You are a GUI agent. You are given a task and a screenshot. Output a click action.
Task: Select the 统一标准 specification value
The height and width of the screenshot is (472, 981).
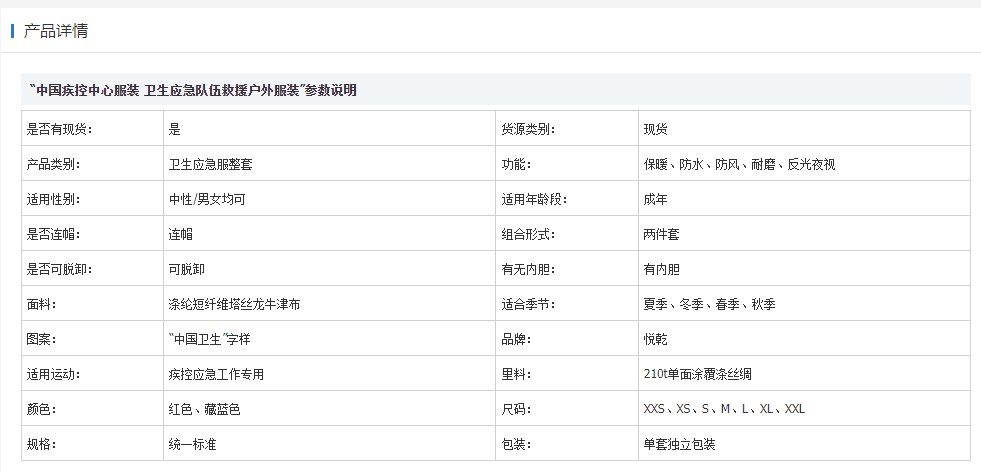[193, 444]
